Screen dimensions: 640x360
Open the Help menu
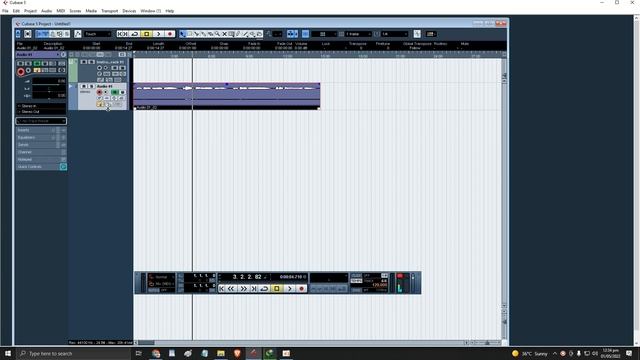170,11
